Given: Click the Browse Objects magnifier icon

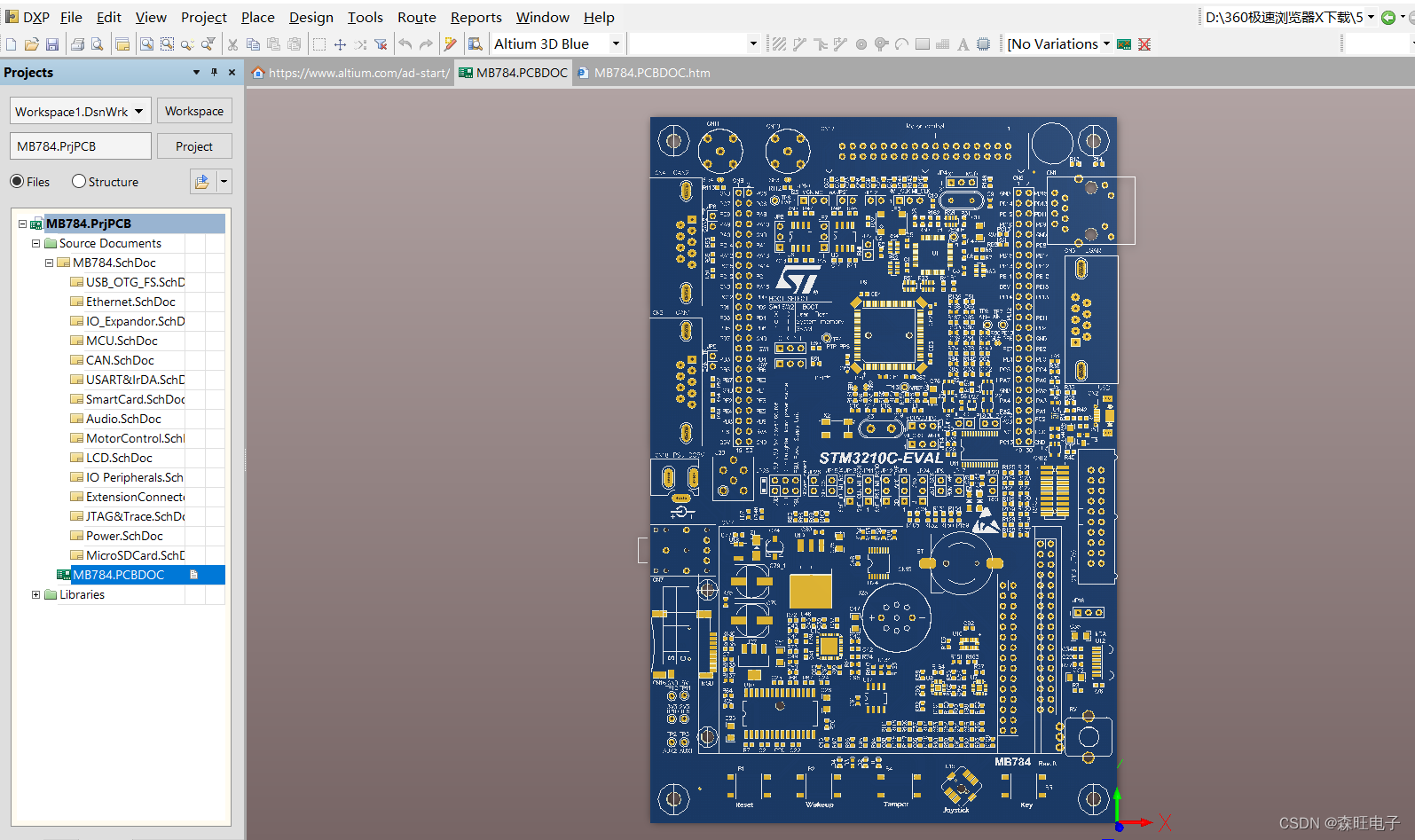Looking at the screenshot, I should (x=476, y=44).
